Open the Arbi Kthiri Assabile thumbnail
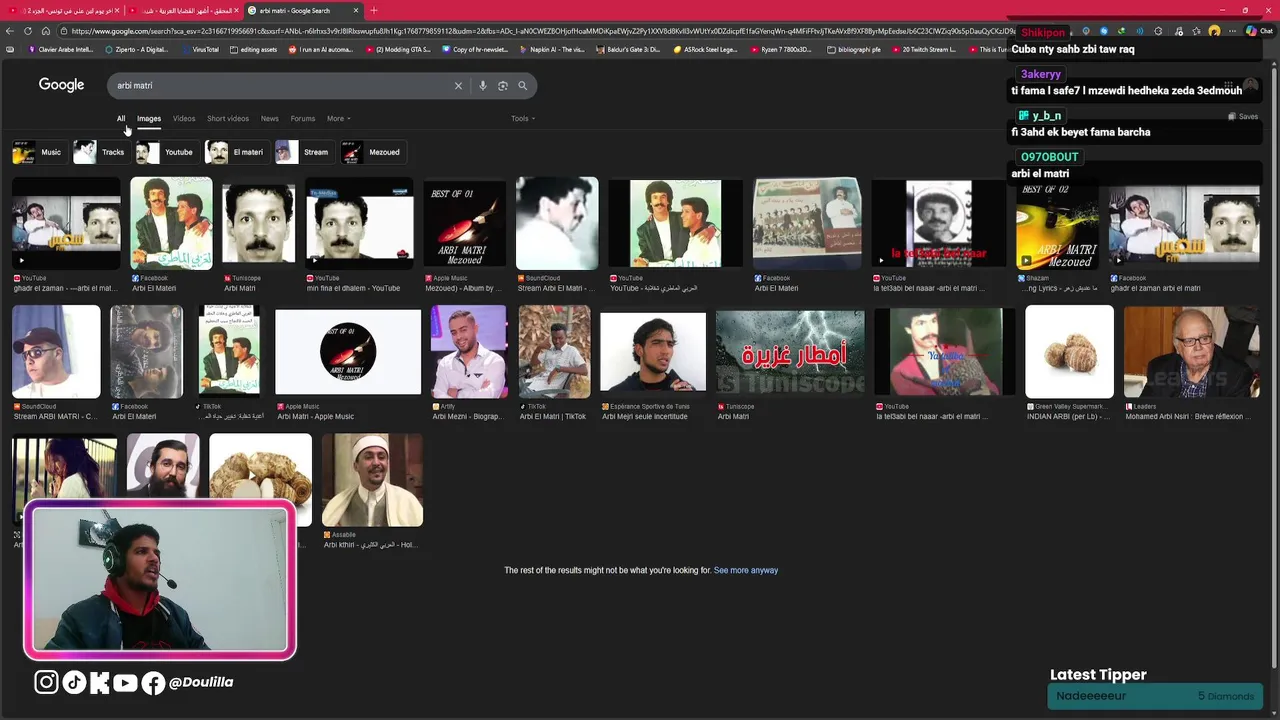 point(373,480)
